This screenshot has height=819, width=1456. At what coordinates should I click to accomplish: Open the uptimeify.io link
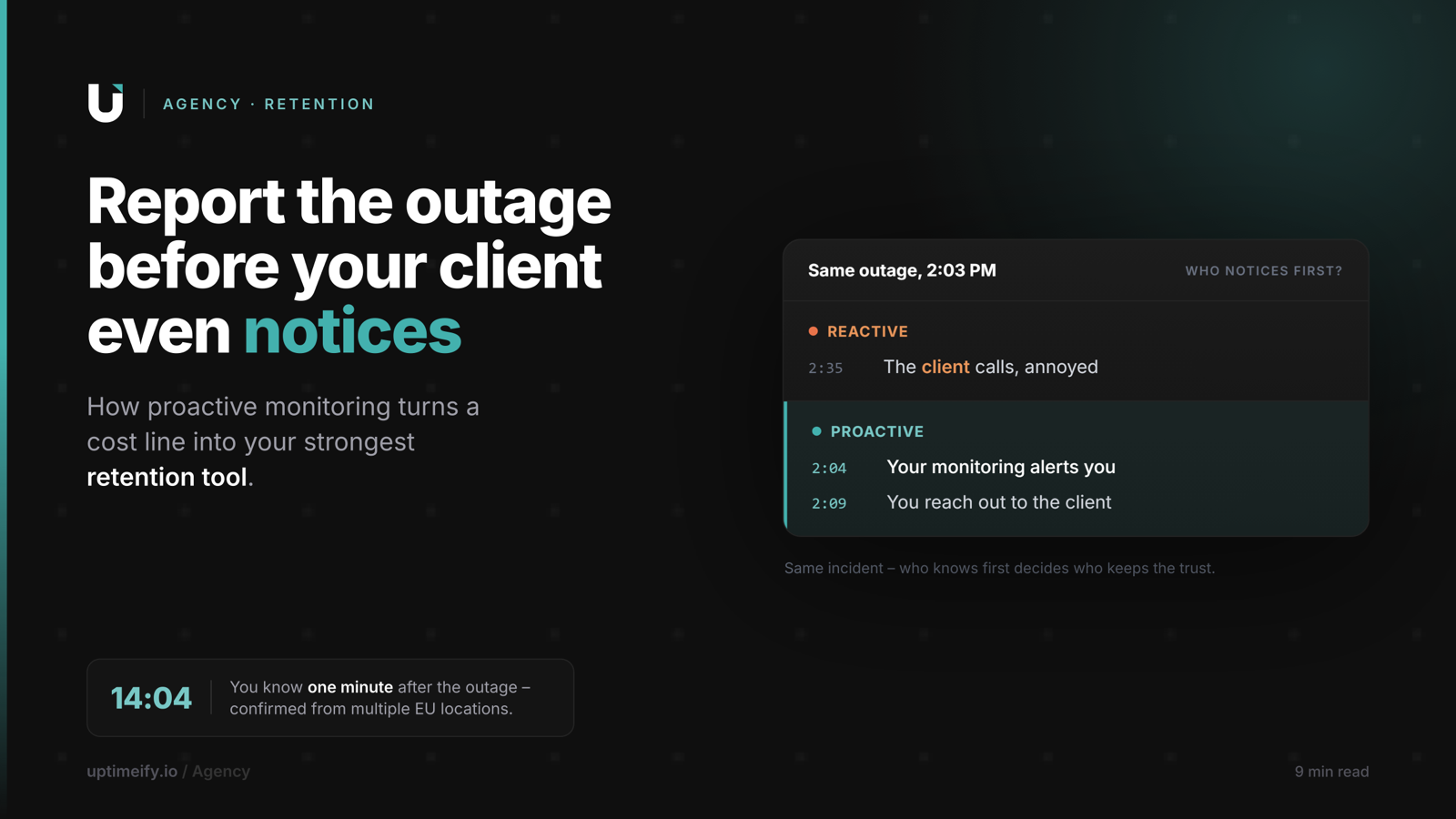(132, 772)
